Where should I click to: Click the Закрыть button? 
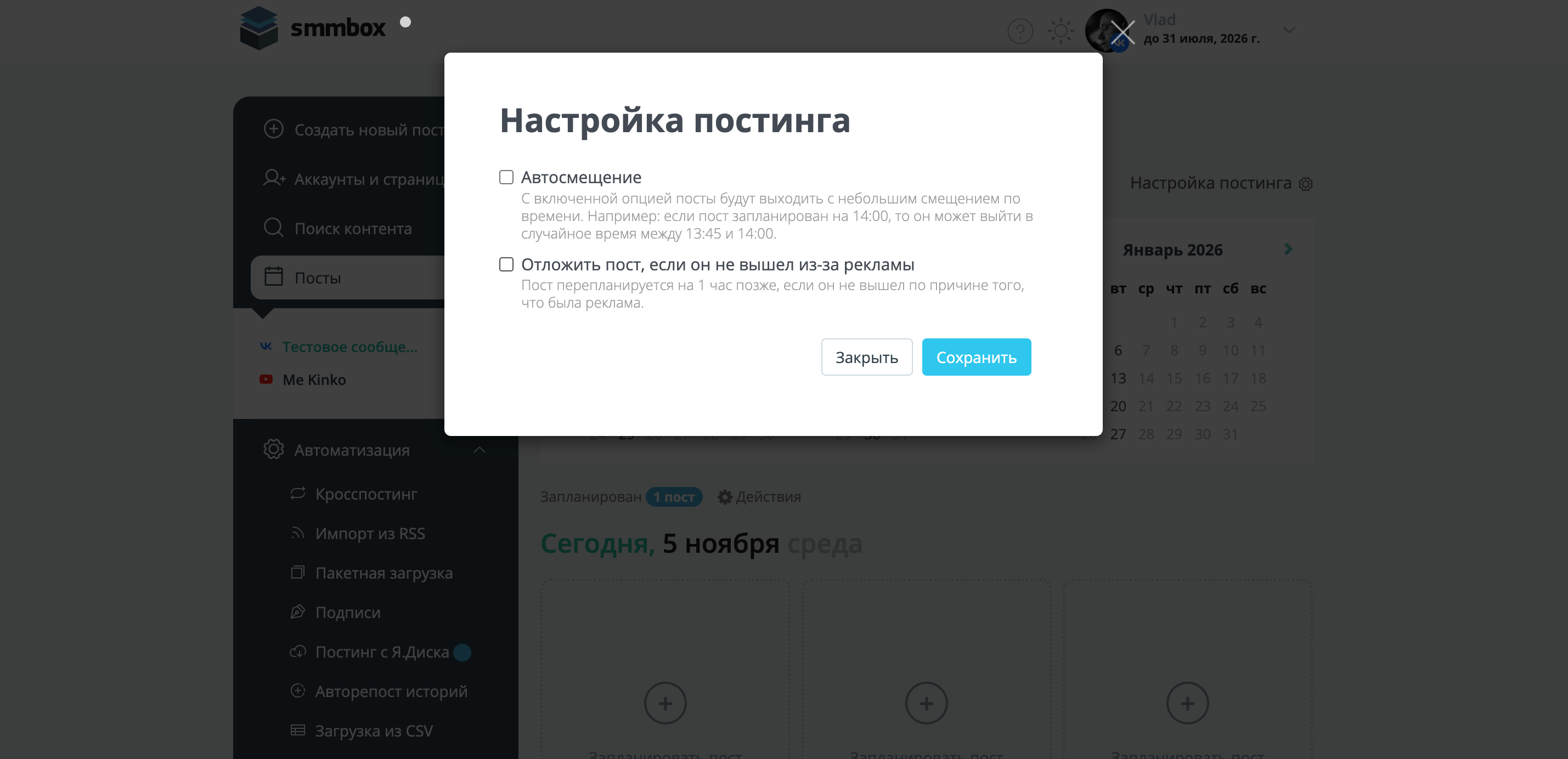866,357
